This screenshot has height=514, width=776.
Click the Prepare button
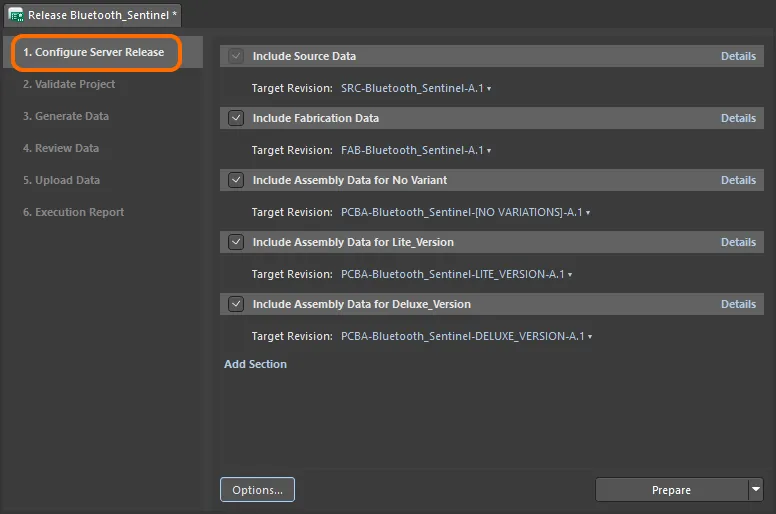click(672, 490)
